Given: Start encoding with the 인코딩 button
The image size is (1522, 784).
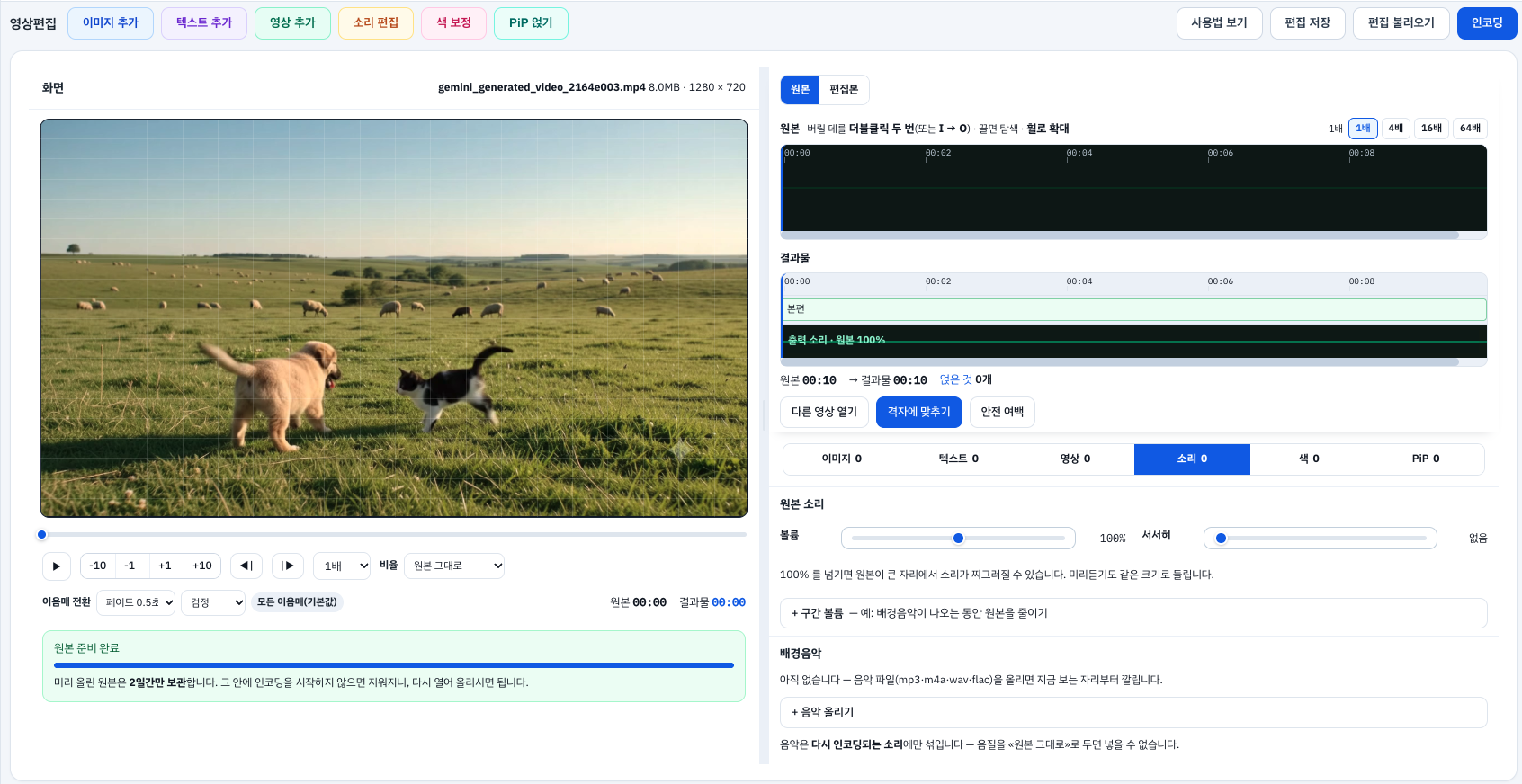Looking at the screenshot, I should tap(1487, 23).
